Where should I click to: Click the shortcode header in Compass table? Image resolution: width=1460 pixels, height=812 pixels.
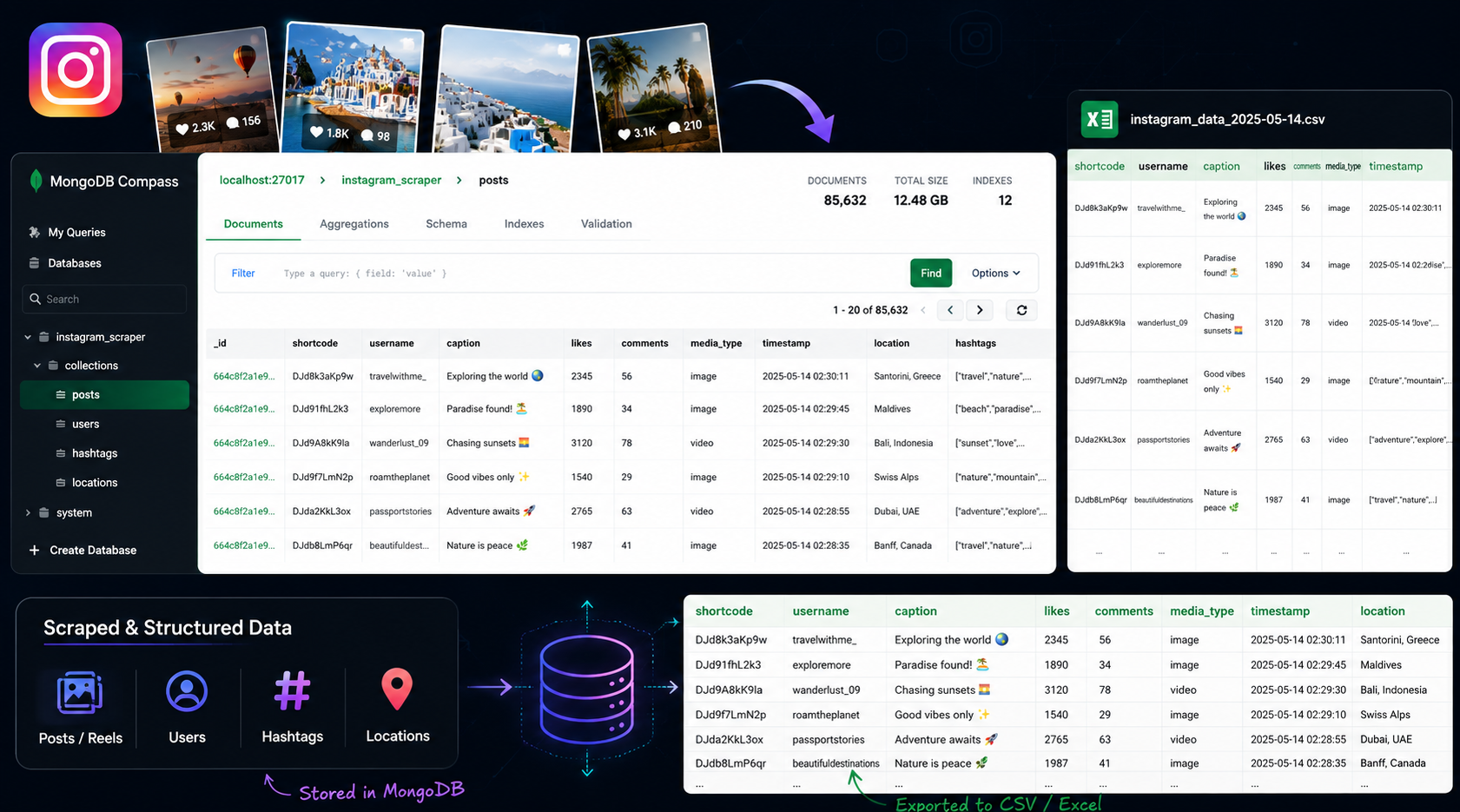(315, 343)
